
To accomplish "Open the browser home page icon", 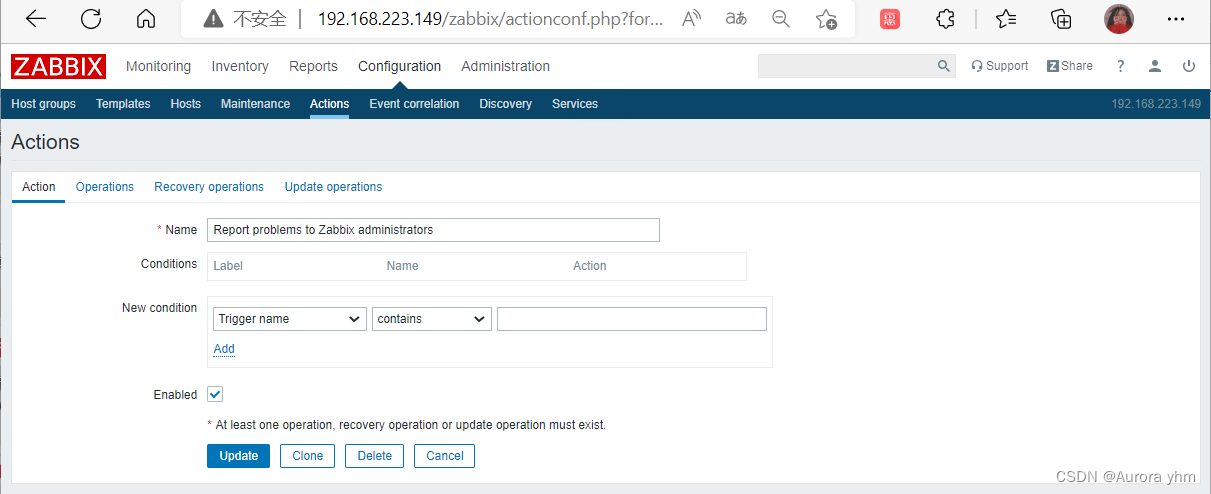I will click(146, 19).
